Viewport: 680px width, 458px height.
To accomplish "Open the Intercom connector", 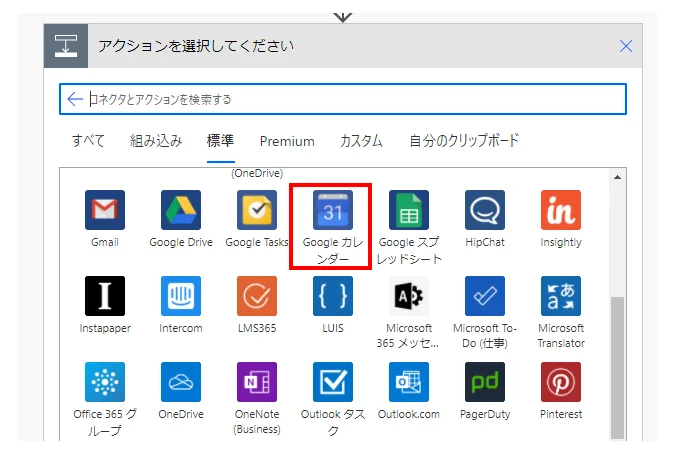I will pos(181,296).
